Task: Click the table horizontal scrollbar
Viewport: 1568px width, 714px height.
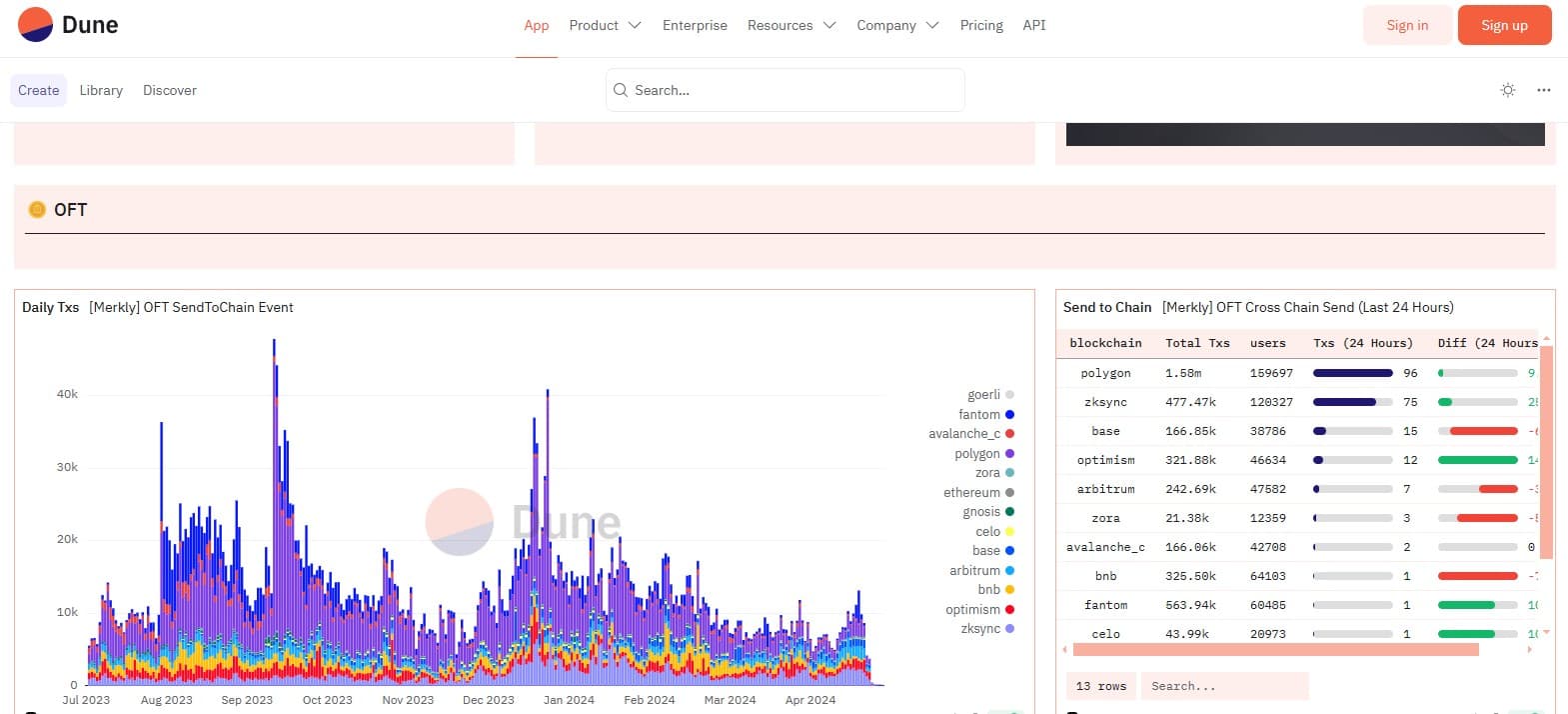Action: (x=1274, y=650)
